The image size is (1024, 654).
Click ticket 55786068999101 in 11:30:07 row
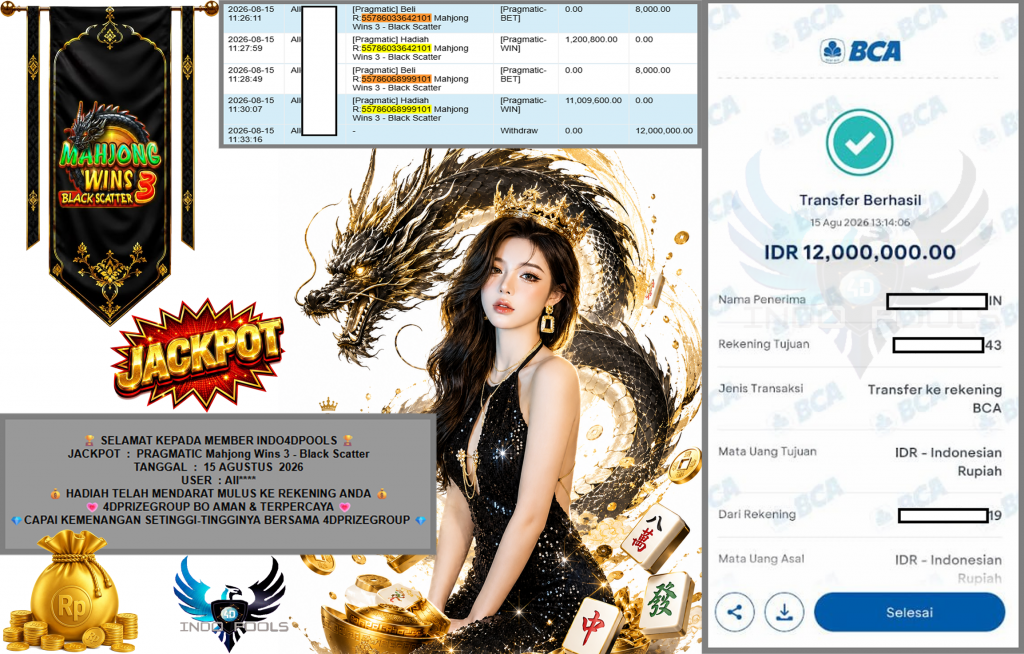[x=396, y=109]
